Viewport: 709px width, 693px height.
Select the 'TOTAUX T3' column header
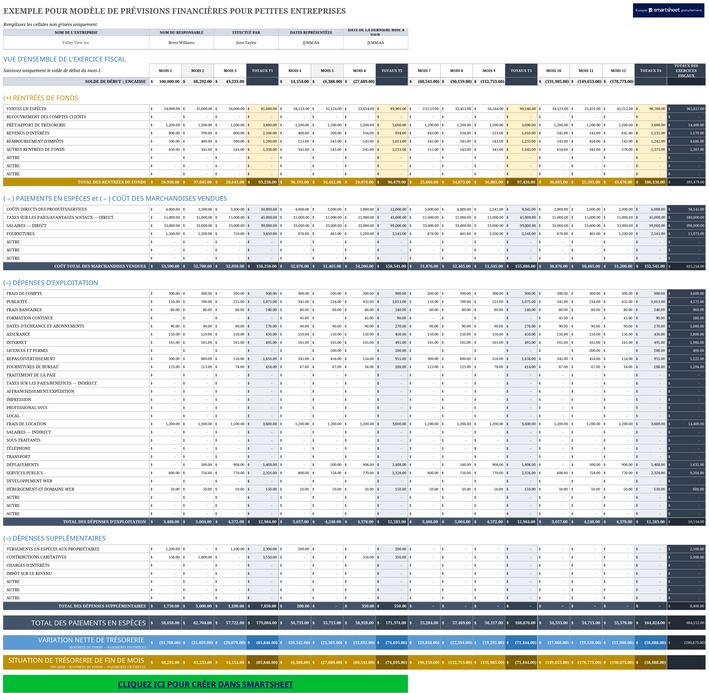[521, 71]
